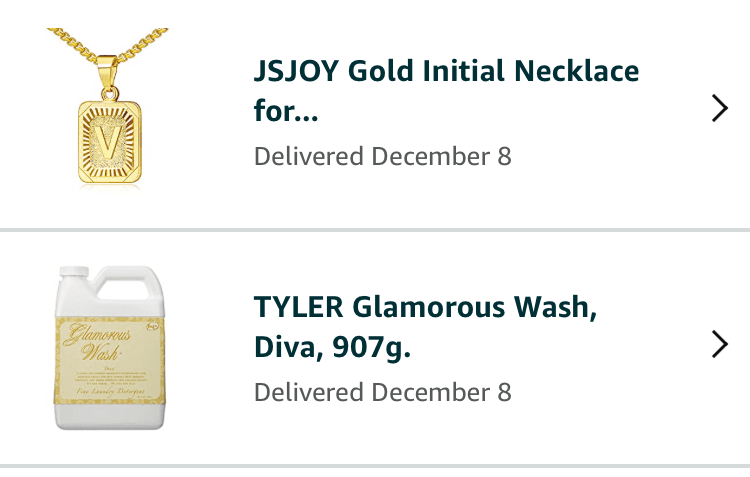Screen dimensions: 750x477
Task: Click the white cap of the detergent bottle
Action: 73,273
